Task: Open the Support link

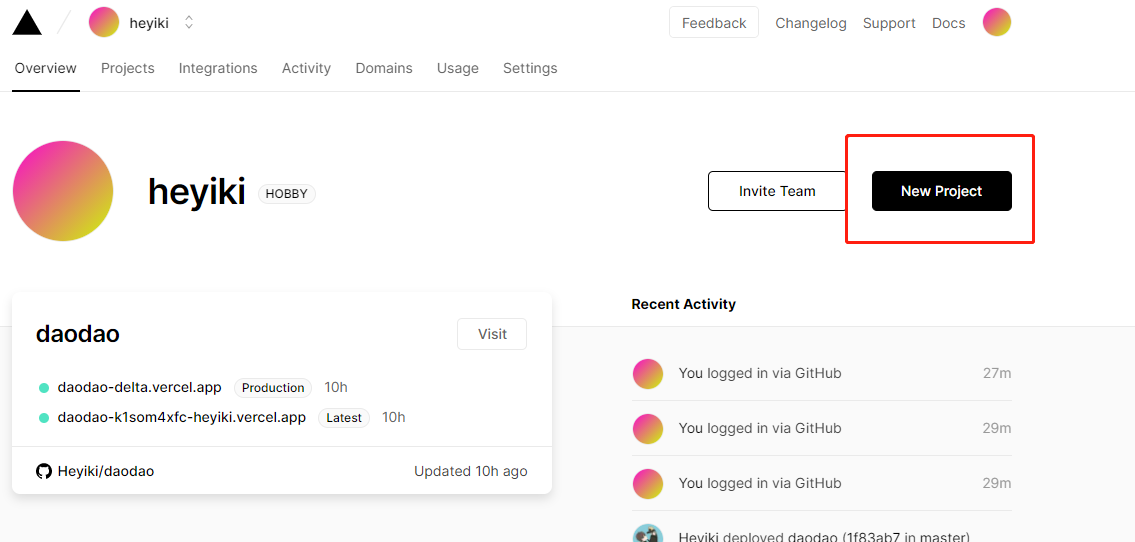Action: [x=889, y=23]
